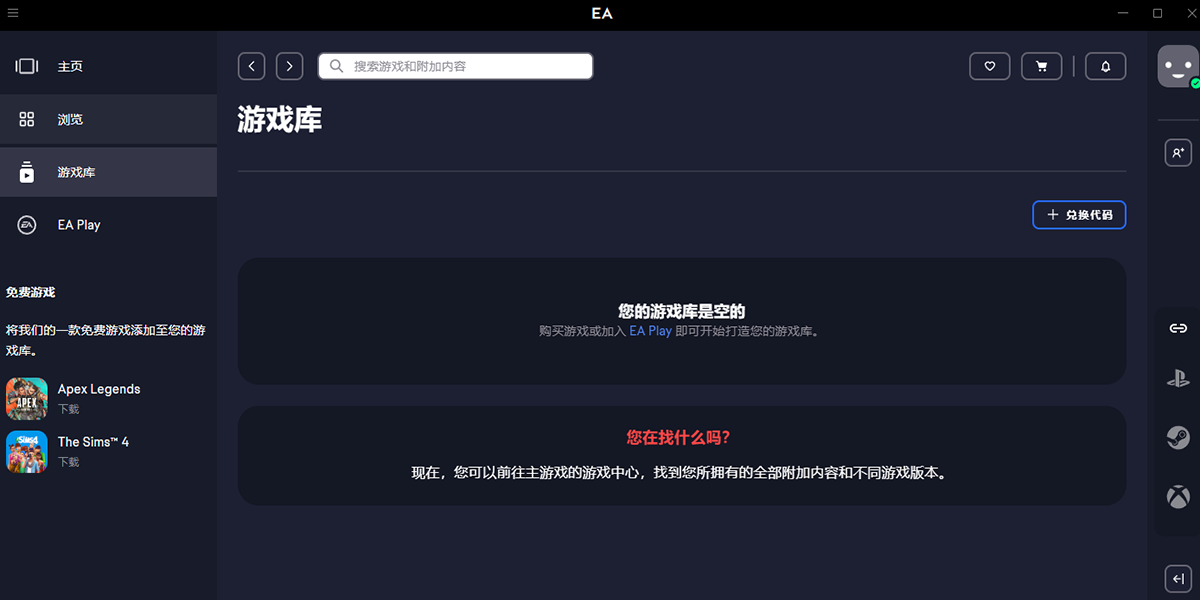Open EA Play in the sidebar

[x=108, y=225]
